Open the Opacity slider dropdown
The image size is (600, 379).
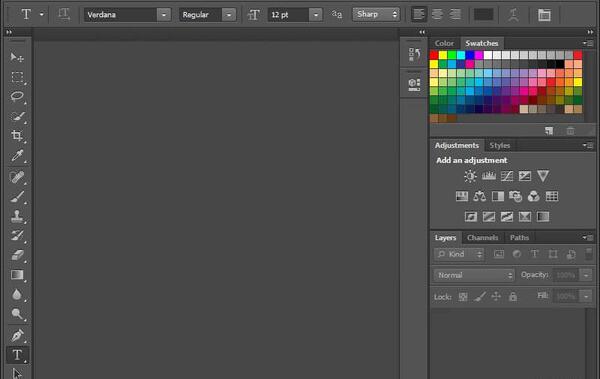click(x=586, y=275)
